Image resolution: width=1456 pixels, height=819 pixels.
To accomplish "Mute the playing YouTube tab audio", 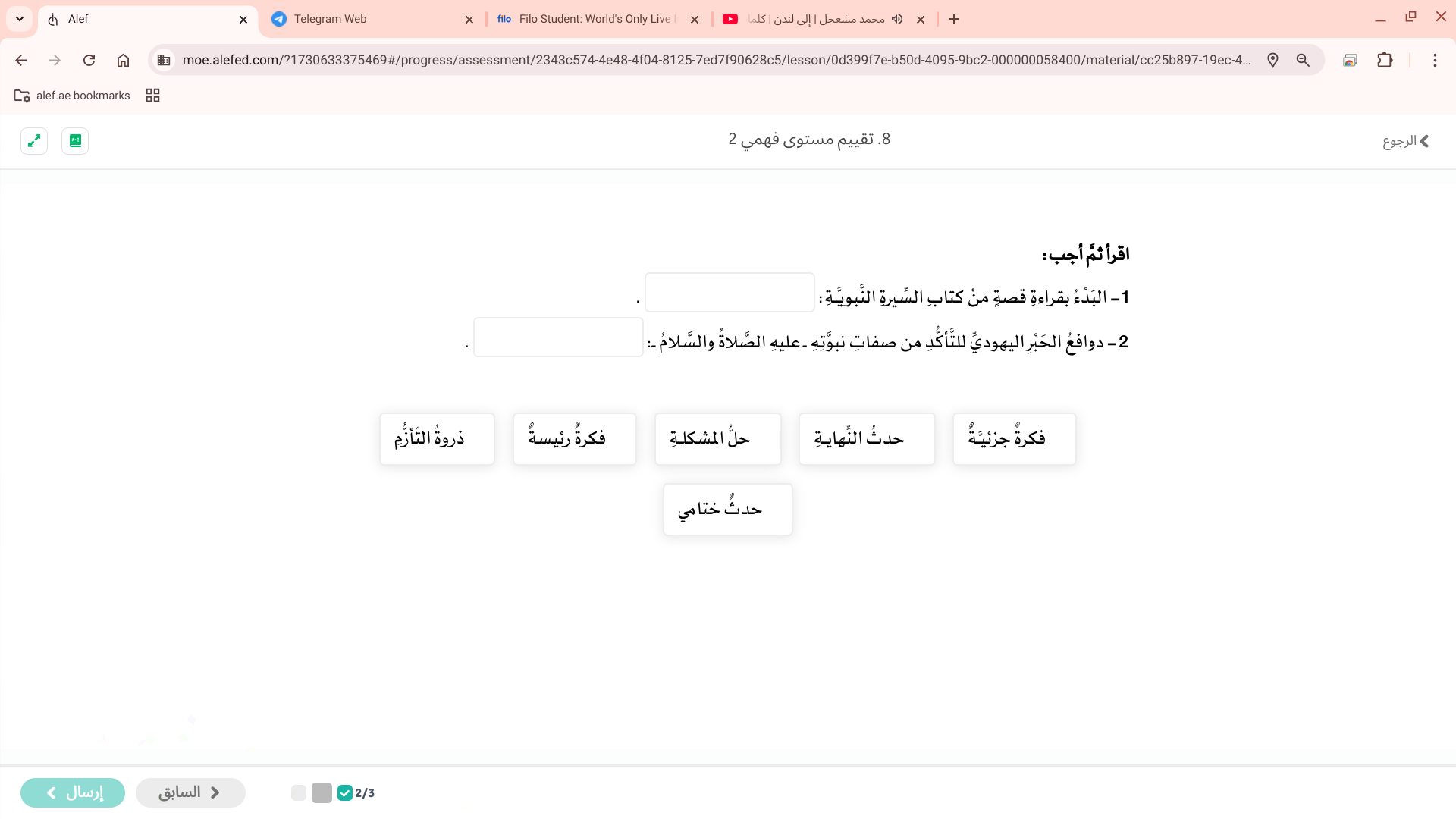I will pyautogui.click(x=897, y=19).
